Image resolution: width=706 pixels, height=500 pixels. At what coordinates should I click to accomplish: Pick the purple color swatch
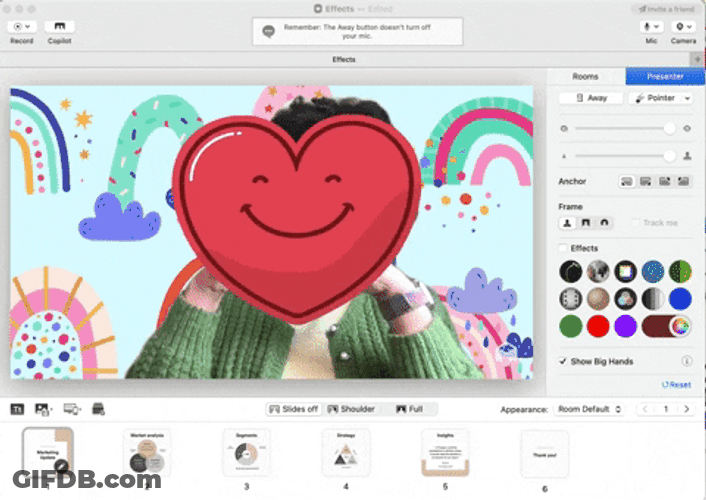[625, 326]
